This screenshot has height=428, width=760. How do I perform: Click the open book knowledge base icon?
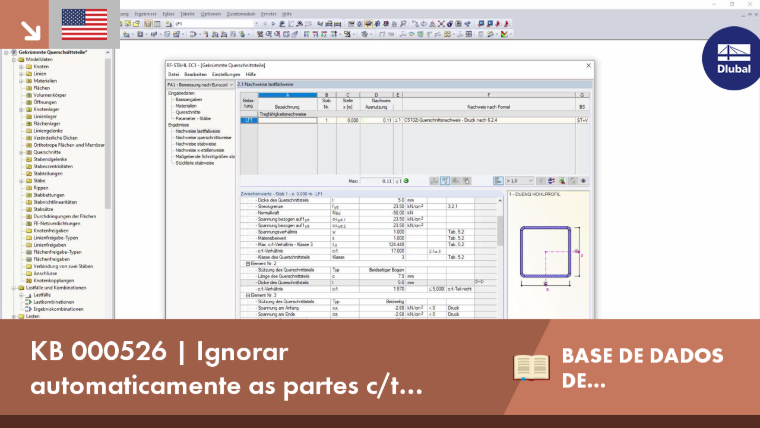(x=531, y=367)
